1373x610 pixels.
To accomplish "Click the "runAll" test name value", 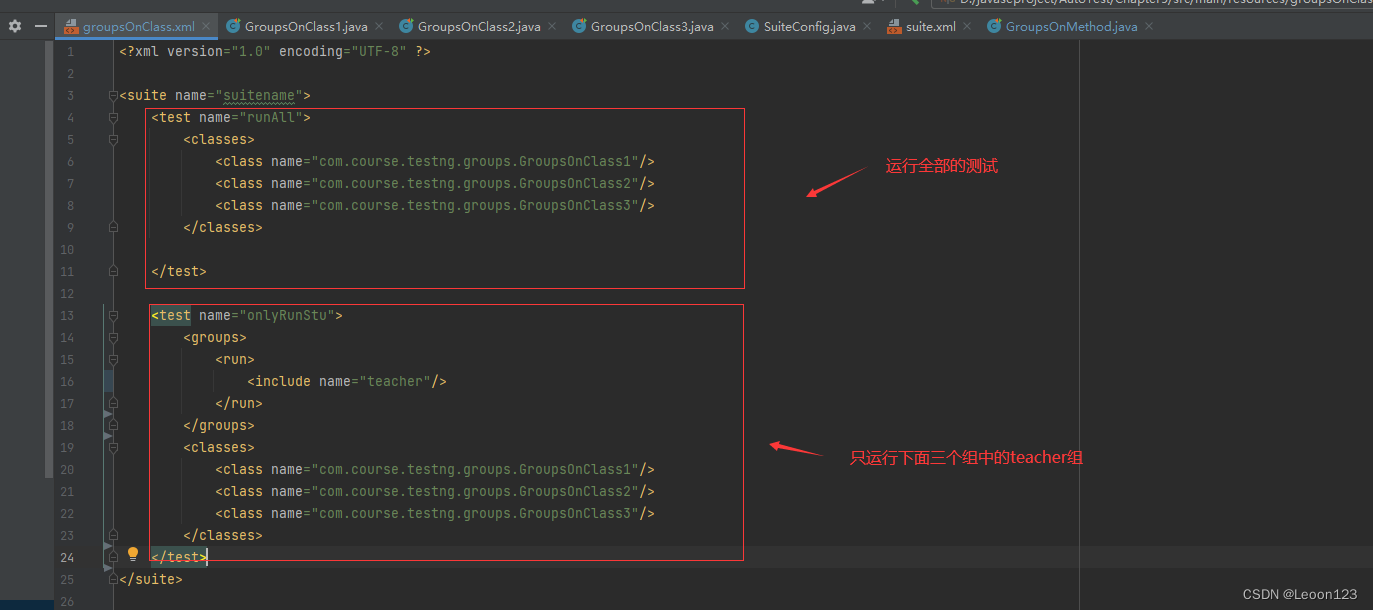I will [271, 118].
